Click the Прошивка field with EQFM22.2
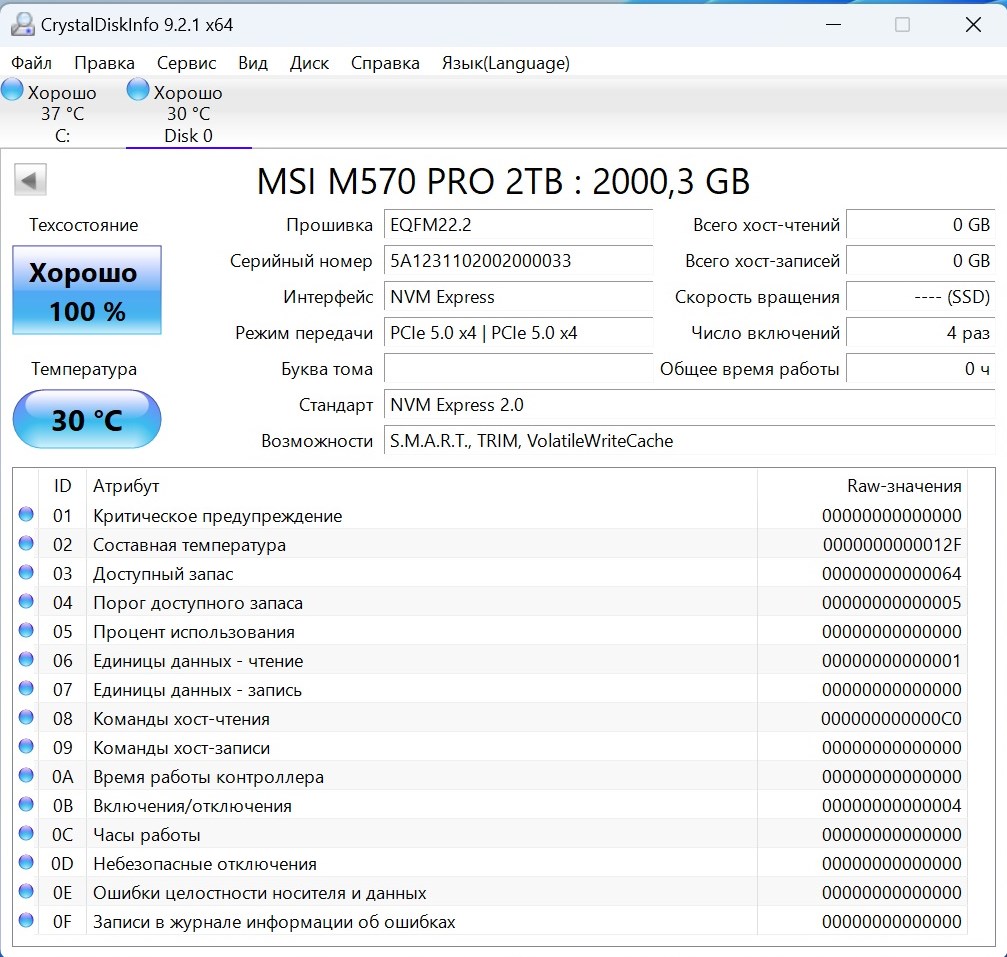Image resolution: width=1007 pixels, height=957 pixels. [x=518, y=225]
